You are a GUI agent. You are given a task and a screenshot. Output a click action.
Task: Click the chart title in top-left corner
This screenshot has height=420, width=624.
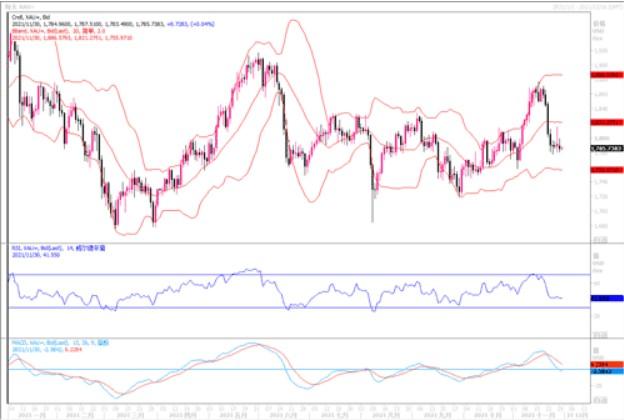pos(22,6)
